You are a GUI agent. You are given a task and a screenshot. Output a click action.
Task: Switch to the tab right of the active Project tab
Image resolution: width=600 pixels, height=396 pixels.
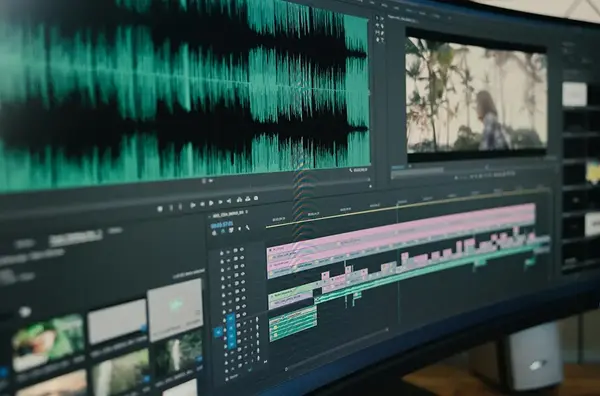(x=115, y=231)
